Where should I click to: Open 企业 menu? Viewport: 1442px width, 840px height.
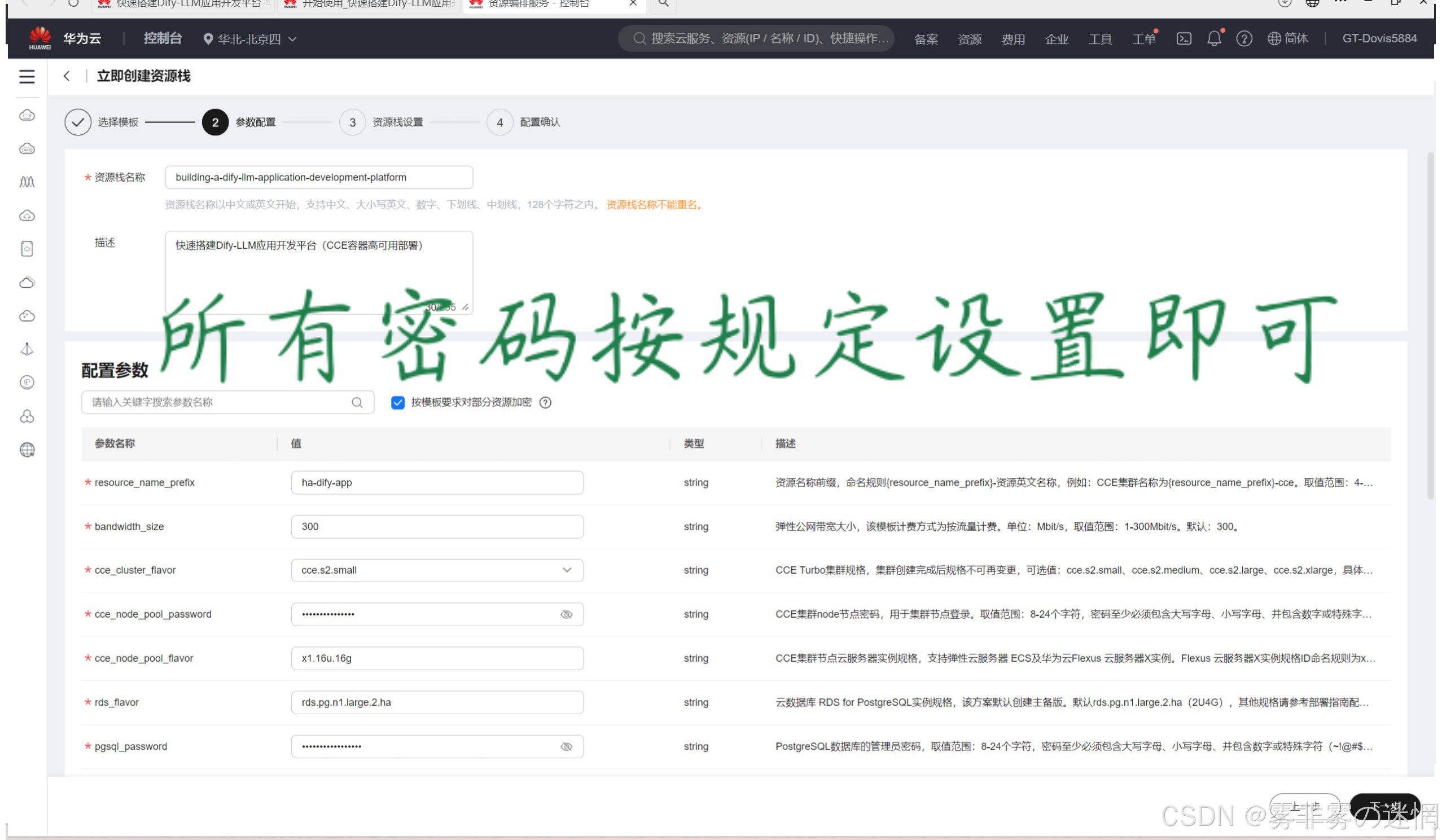1057,39
